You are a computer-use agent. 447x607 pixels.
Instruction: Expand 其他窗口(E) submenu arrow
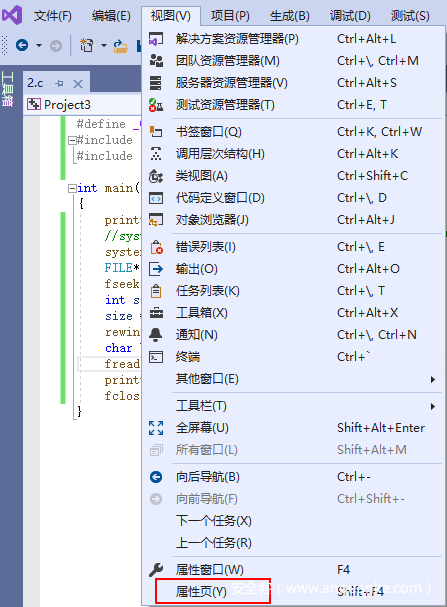(x=433, y=379)
